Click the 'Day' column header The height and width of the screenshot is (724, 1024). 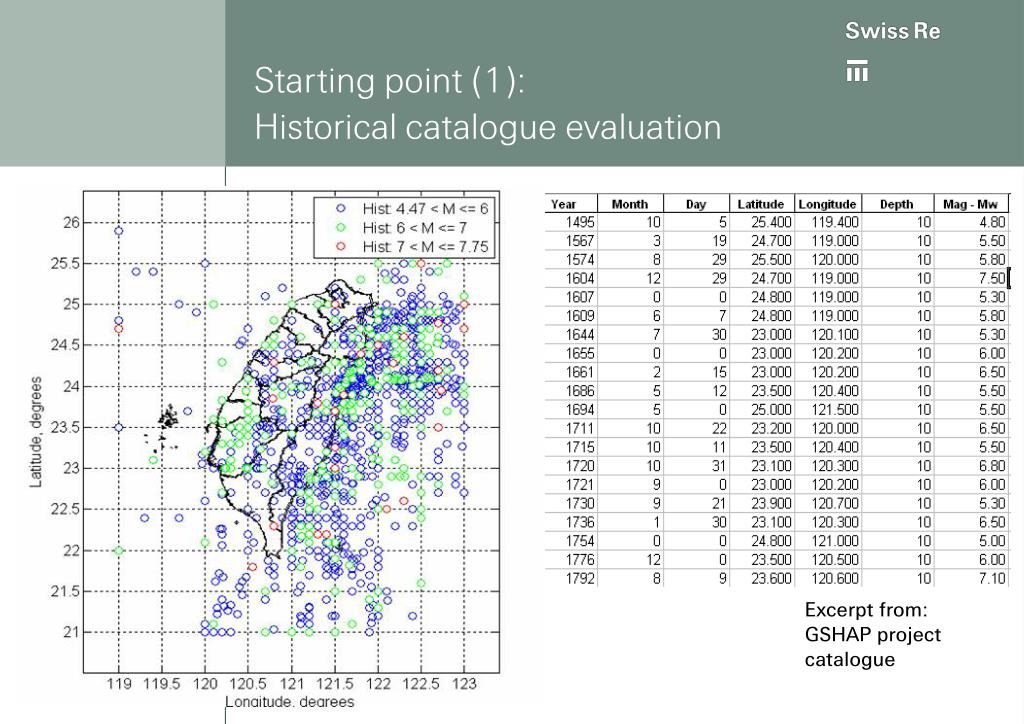[x=696, y=204]
